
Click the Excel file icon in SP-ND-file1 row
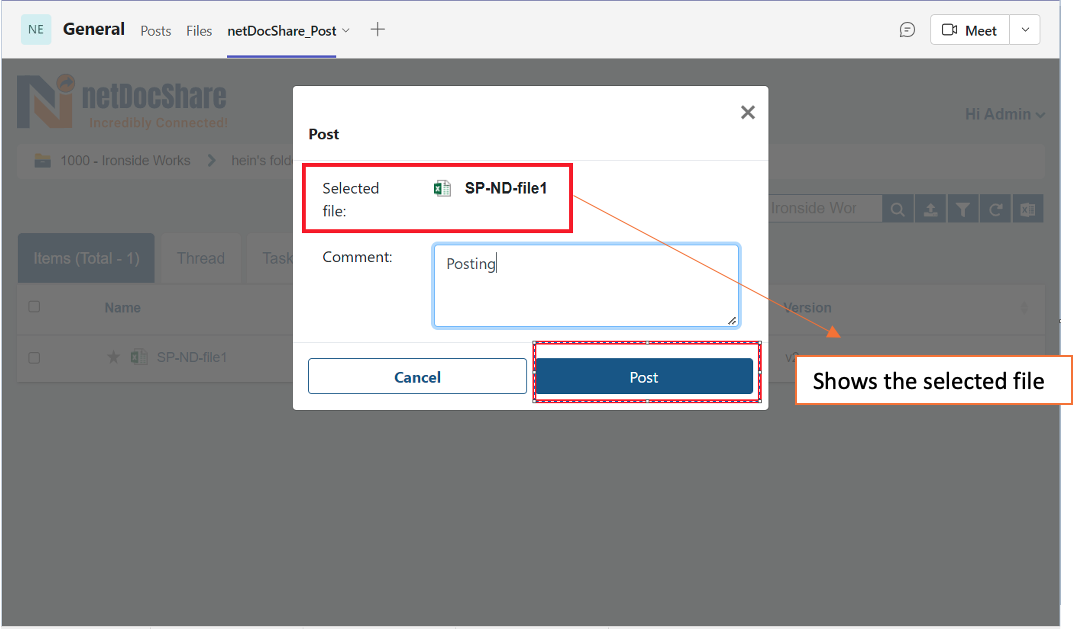point(139,357)
